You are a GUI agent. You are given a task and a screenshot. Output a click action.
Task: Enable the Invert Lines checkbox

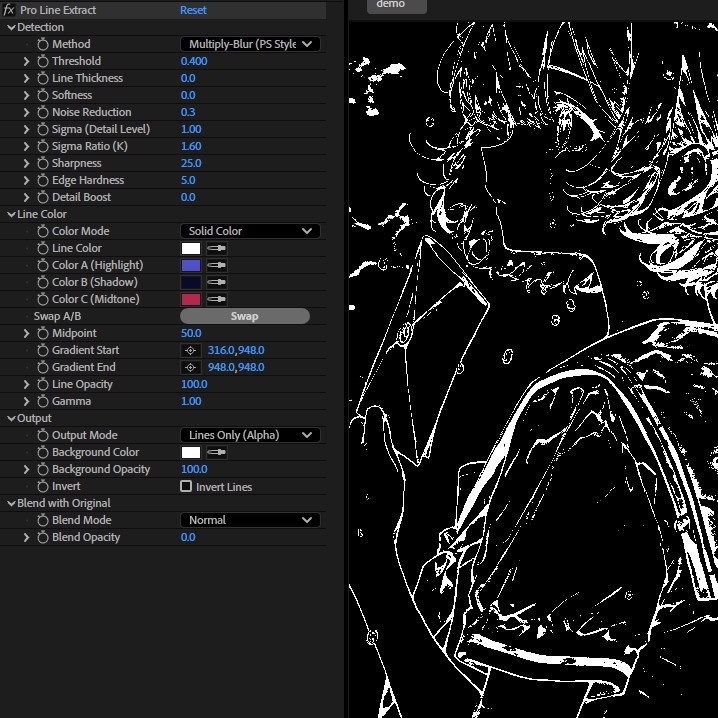point(186,486)
